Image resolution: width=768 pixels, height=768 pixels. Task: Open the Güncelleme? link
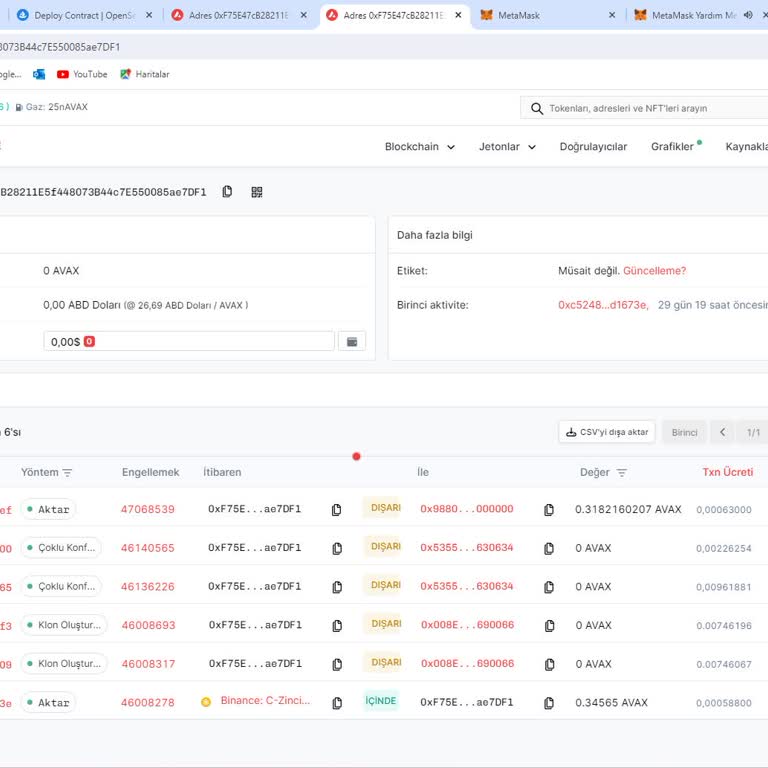[x=654, y=271]
